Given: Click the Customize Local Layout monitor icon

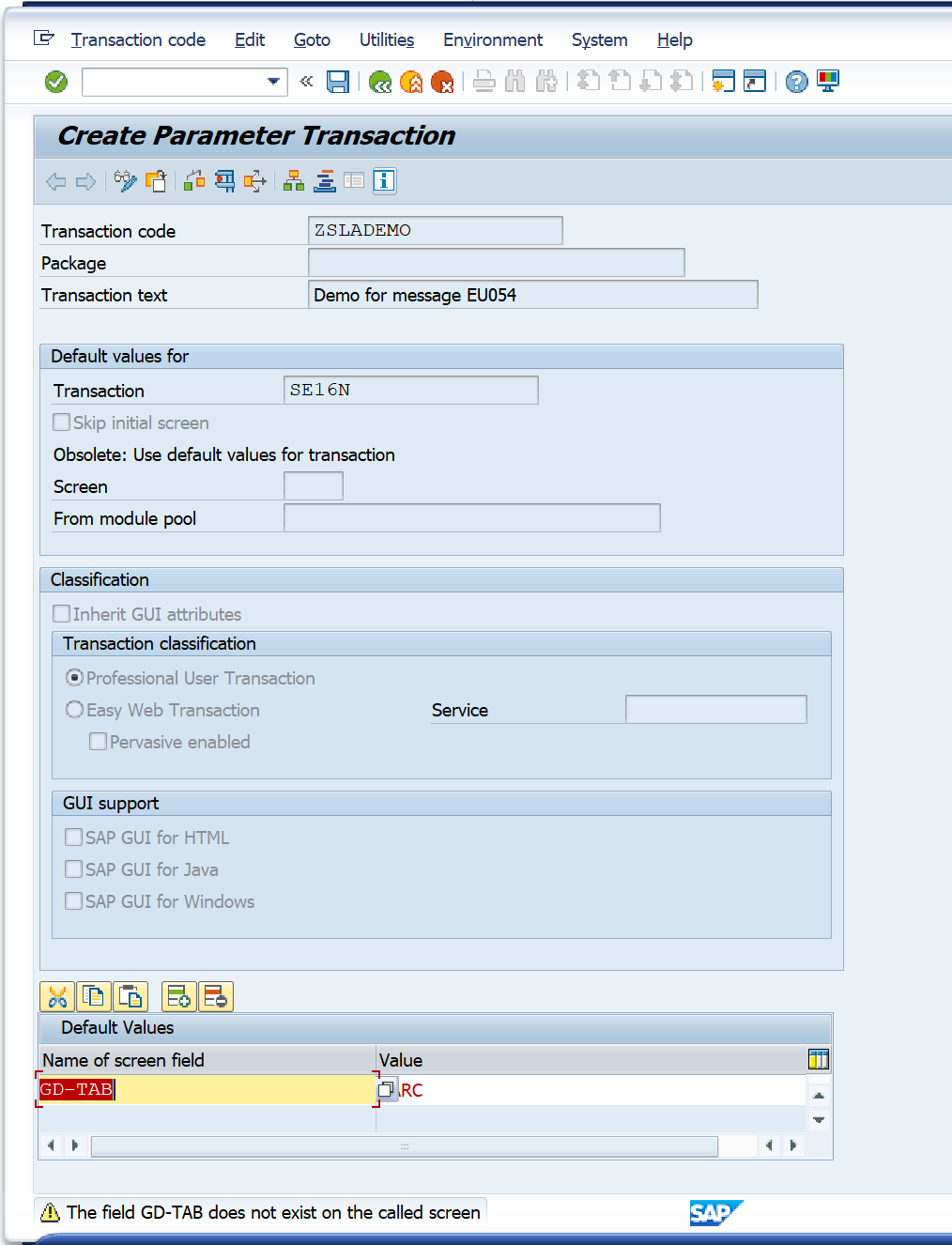Looking at the screenshot, I should point(828,82).
